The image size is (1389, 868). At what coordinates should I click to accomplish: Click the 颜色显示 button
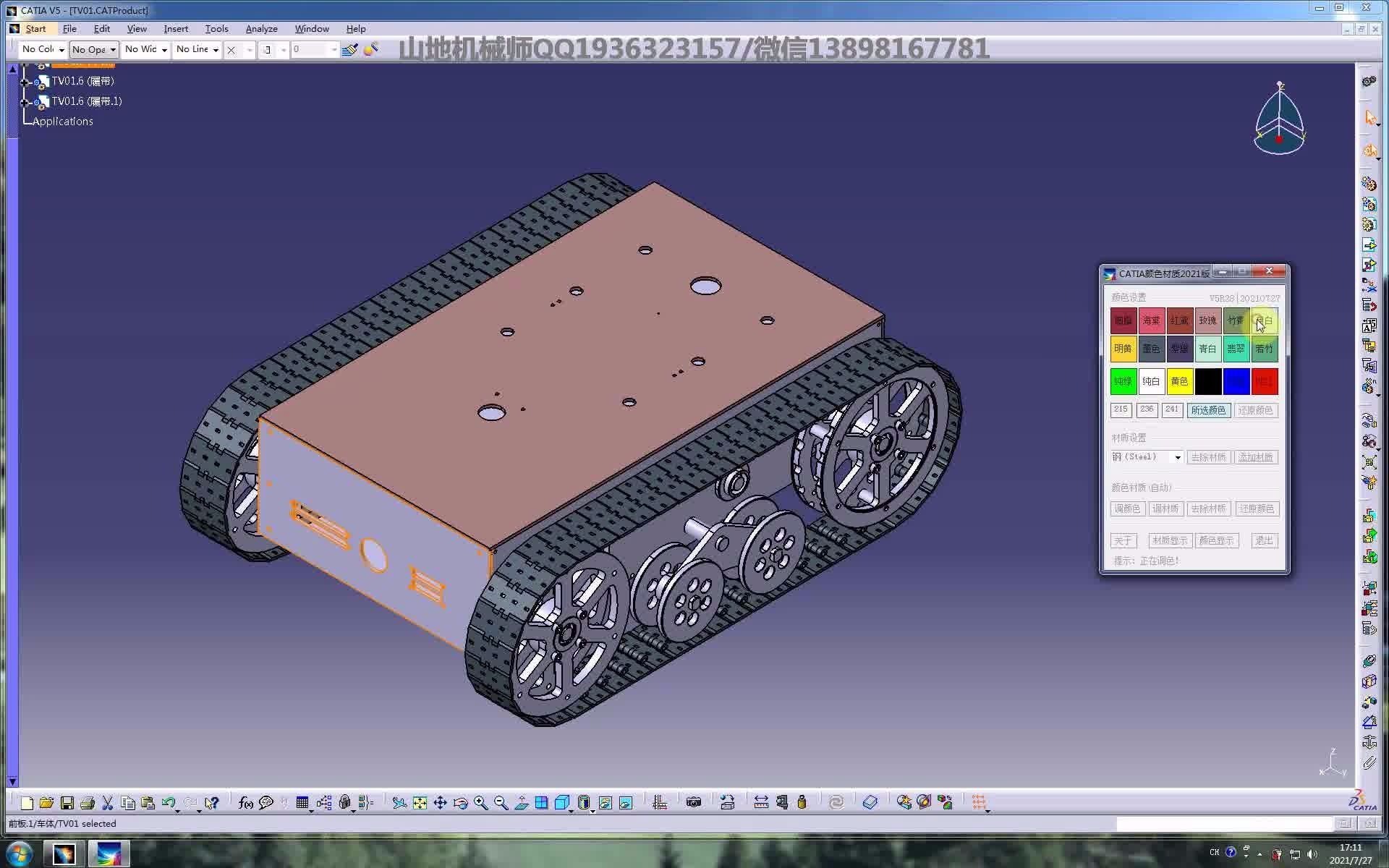click(x=1216, y=540)
